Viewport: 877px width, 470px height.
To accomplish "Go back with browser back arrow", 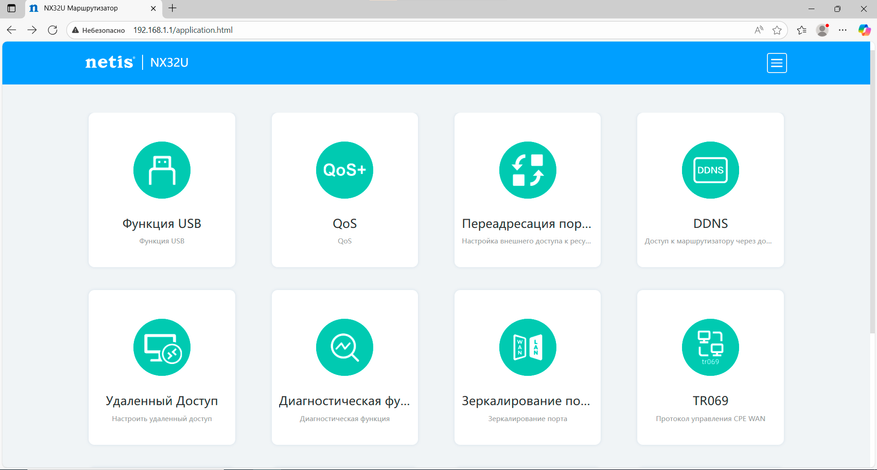I will pyautogui.click(x=11, y=30).
